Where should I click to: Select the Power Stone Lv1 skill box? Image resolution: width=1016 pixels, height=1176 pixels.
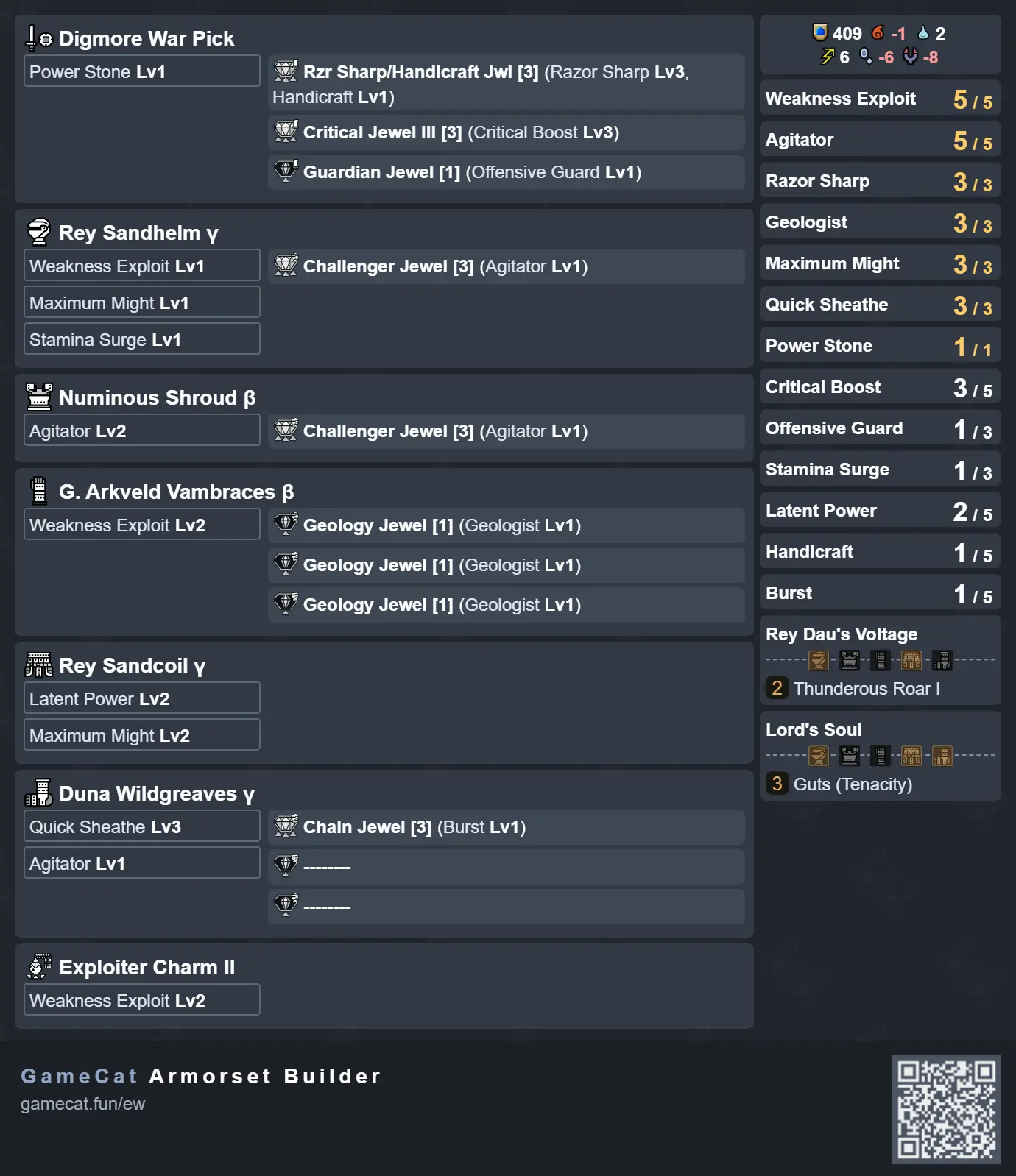click(141, 71)
